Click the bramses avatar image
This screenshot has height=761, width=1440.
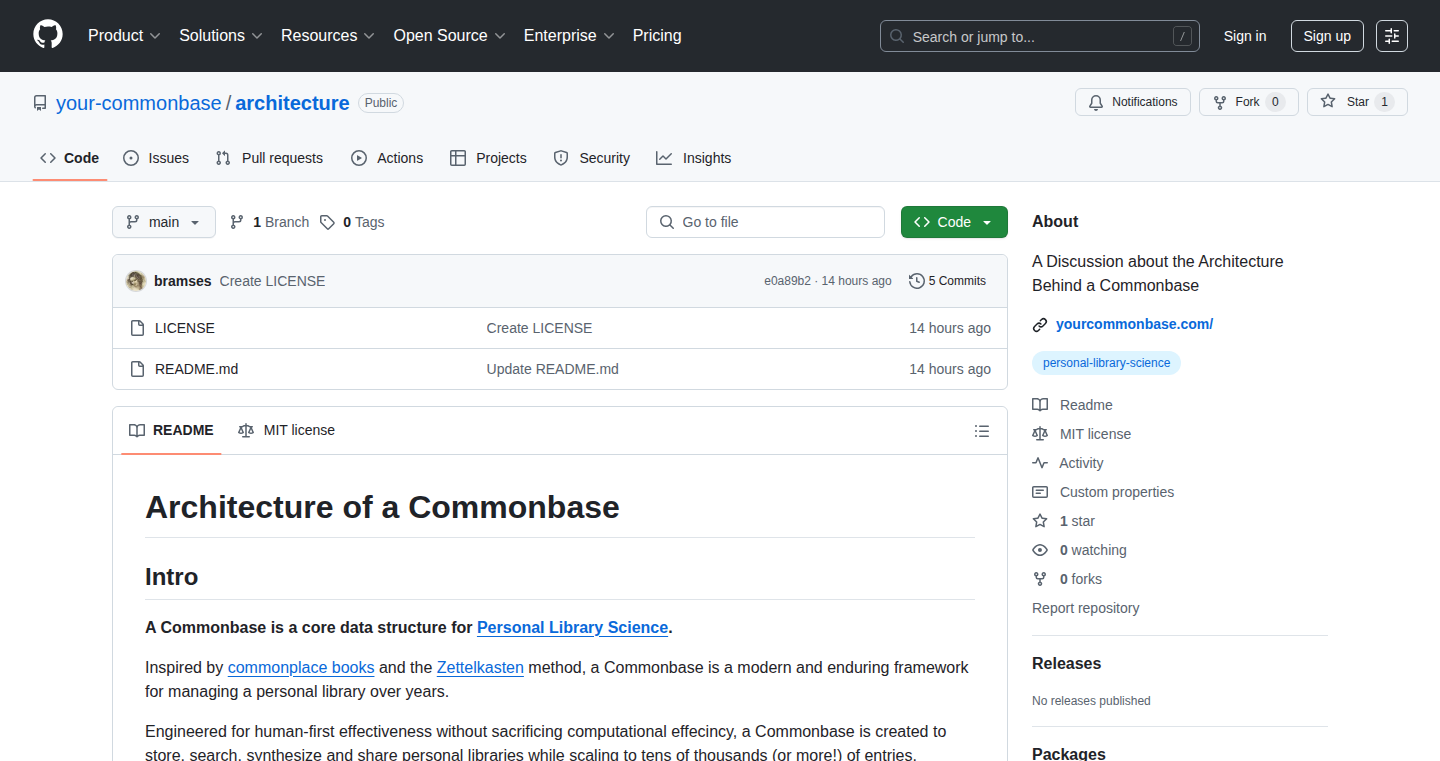[136, 281]
